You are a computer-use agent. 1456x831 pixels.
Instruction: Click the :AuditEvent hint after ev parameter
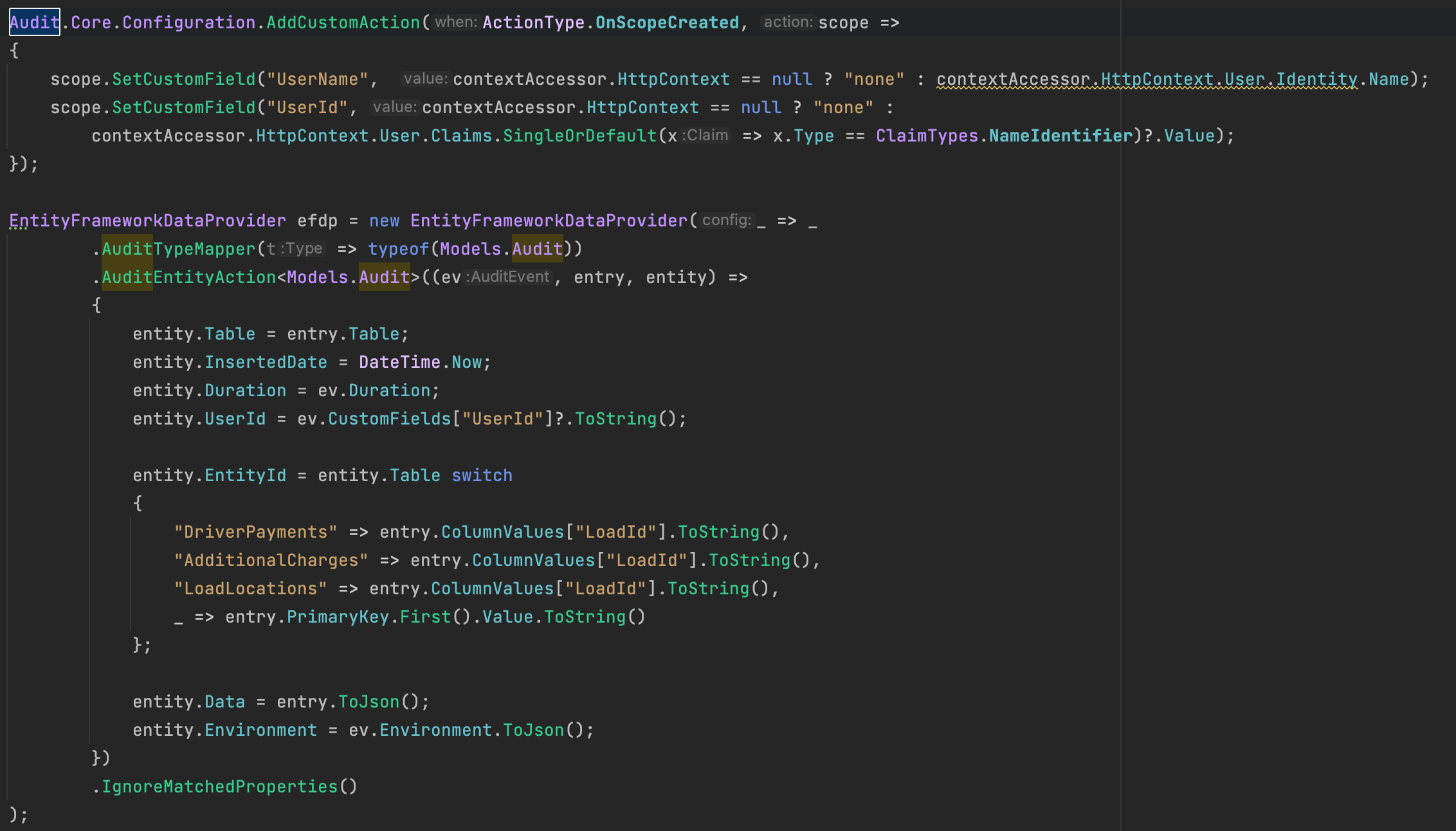pyautogui.click(x=507, y=277)
